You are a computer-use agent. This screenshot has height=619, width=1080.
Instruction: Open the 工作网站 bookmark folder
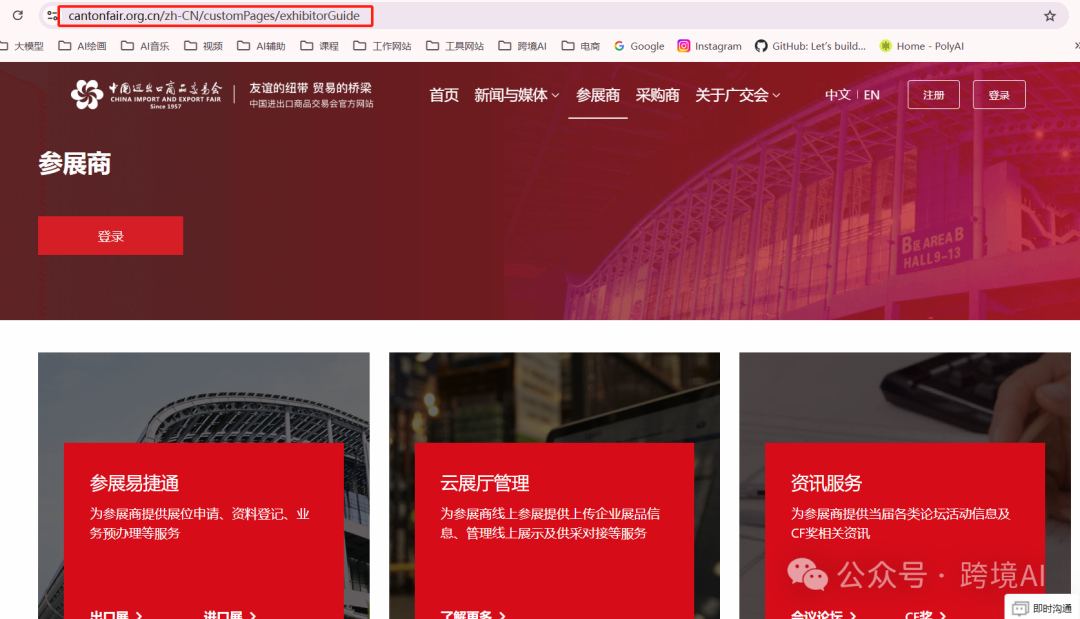pyautogui.click(x=382, y=46)
